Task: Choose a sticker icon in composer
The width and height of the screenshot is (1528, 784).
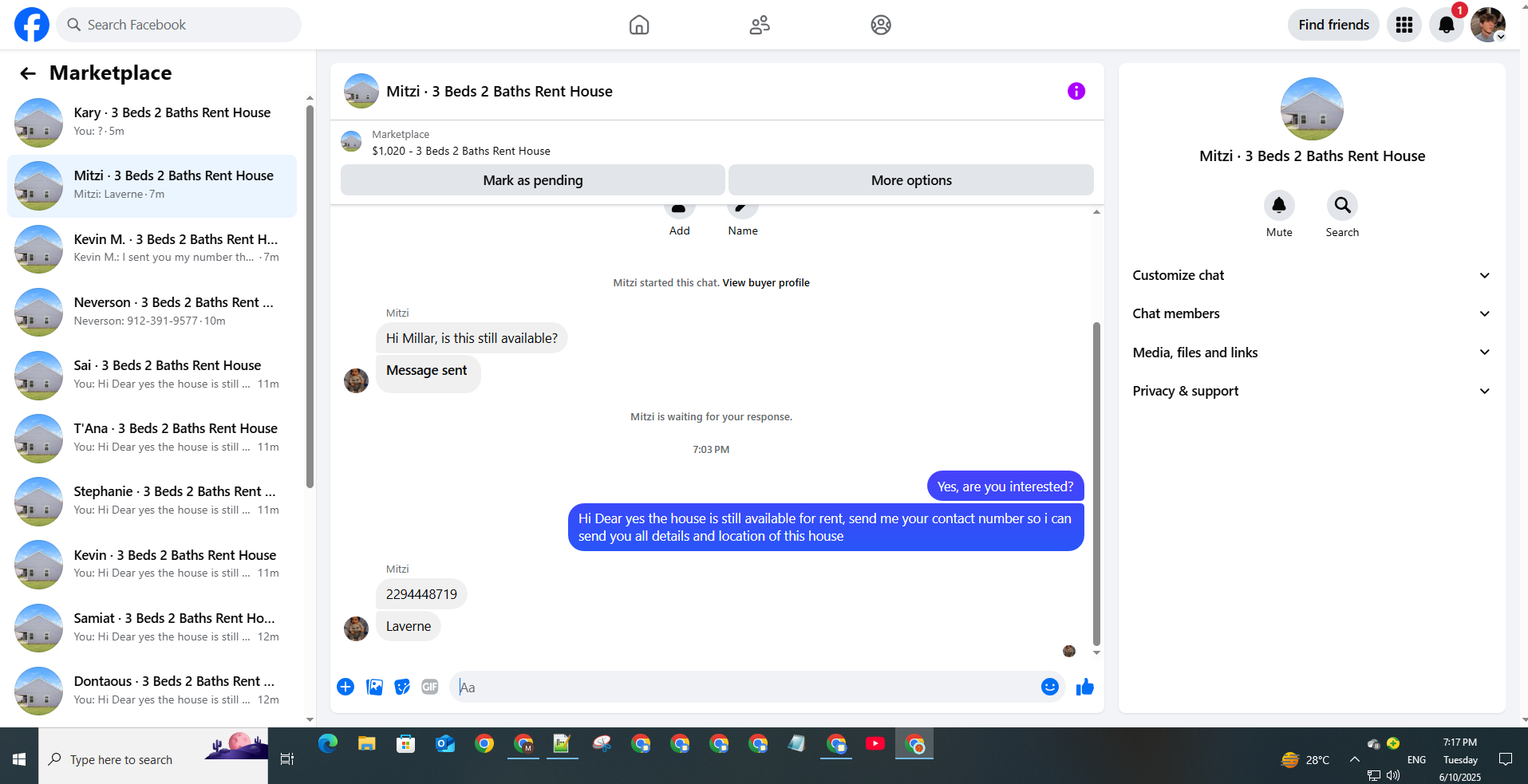Action: [x=402, y=687]
